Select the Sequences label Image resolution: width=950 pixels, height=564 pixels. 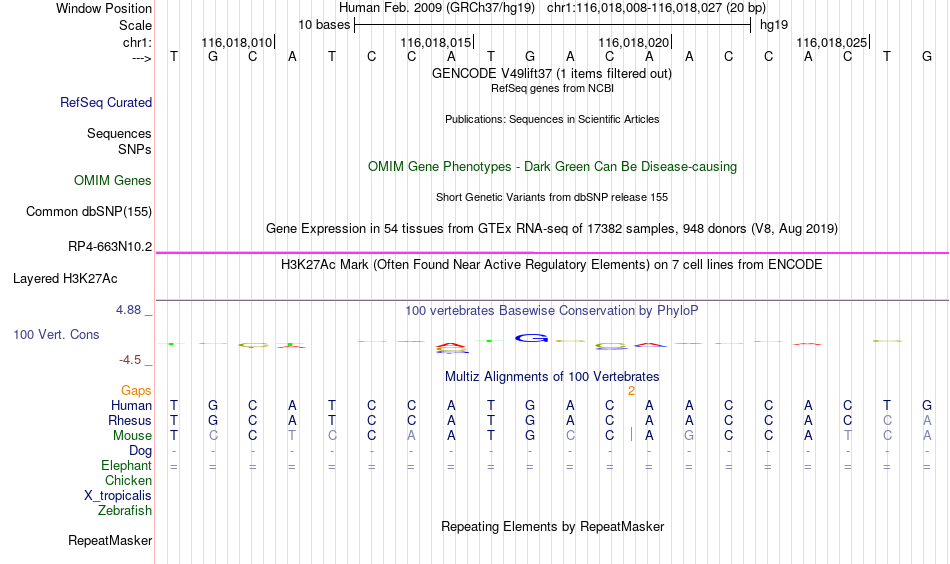pos(119,133)
